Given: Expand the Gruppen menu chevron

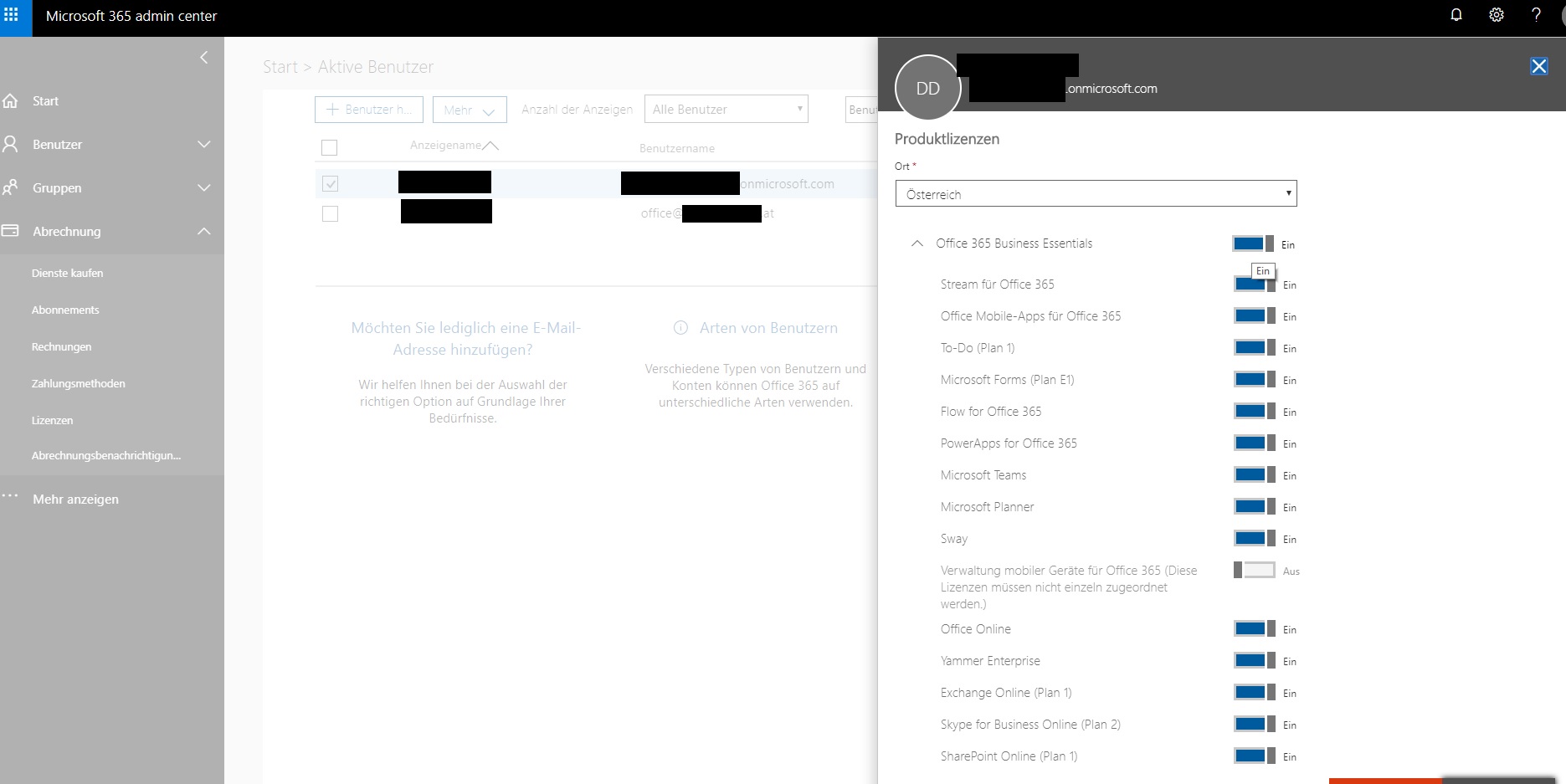Looking at the screenshot, I should pos(204,187).
